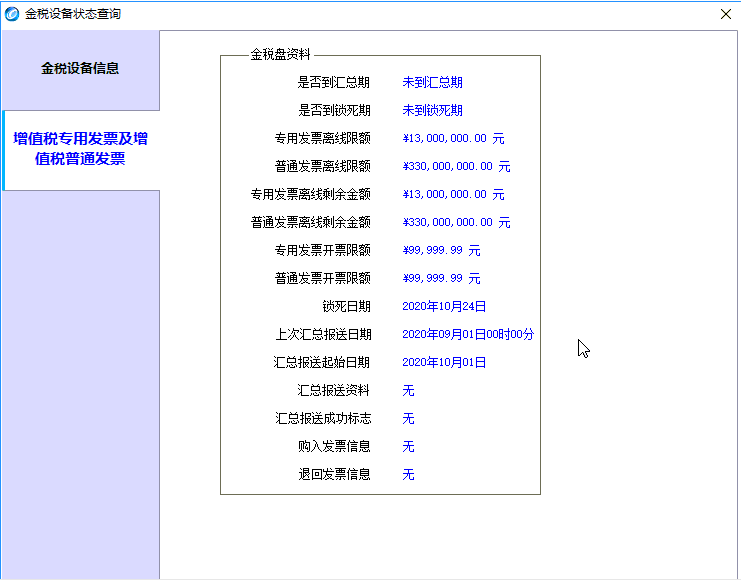Click the 汇总报送成功标志 label

[x=323, y=418]
